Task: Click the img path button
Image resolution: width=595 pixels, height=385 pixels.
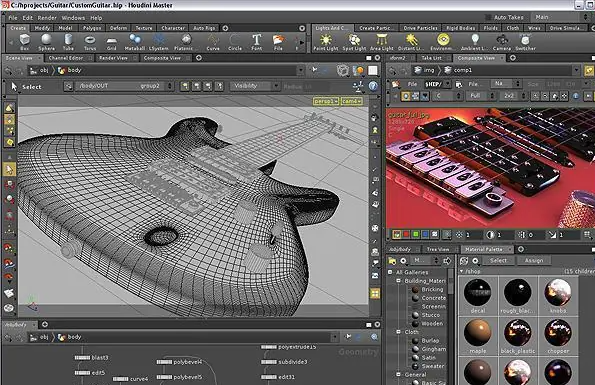Action: [x=424, y=71]
